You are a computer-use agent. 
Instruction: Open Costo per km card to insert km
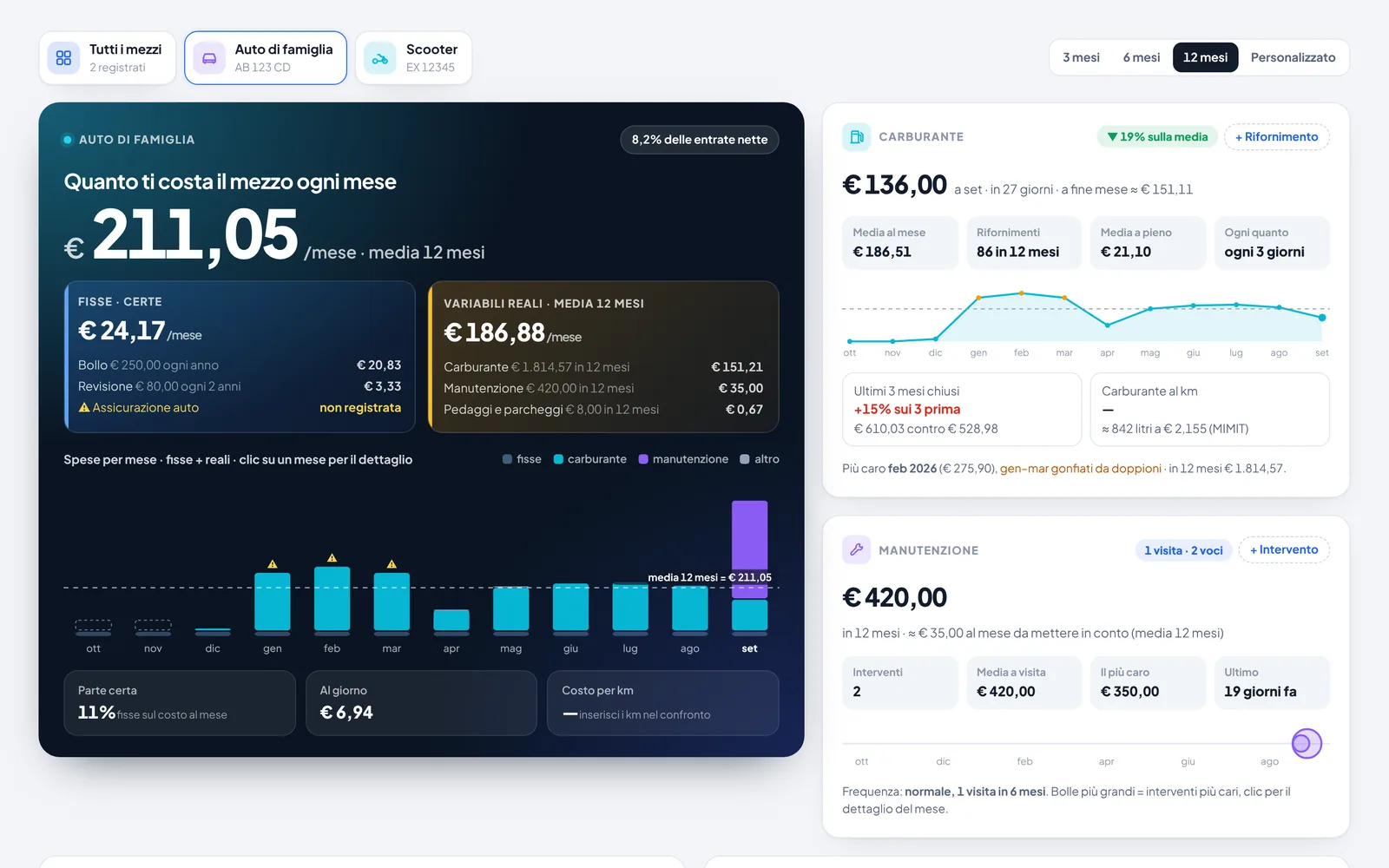663,703
